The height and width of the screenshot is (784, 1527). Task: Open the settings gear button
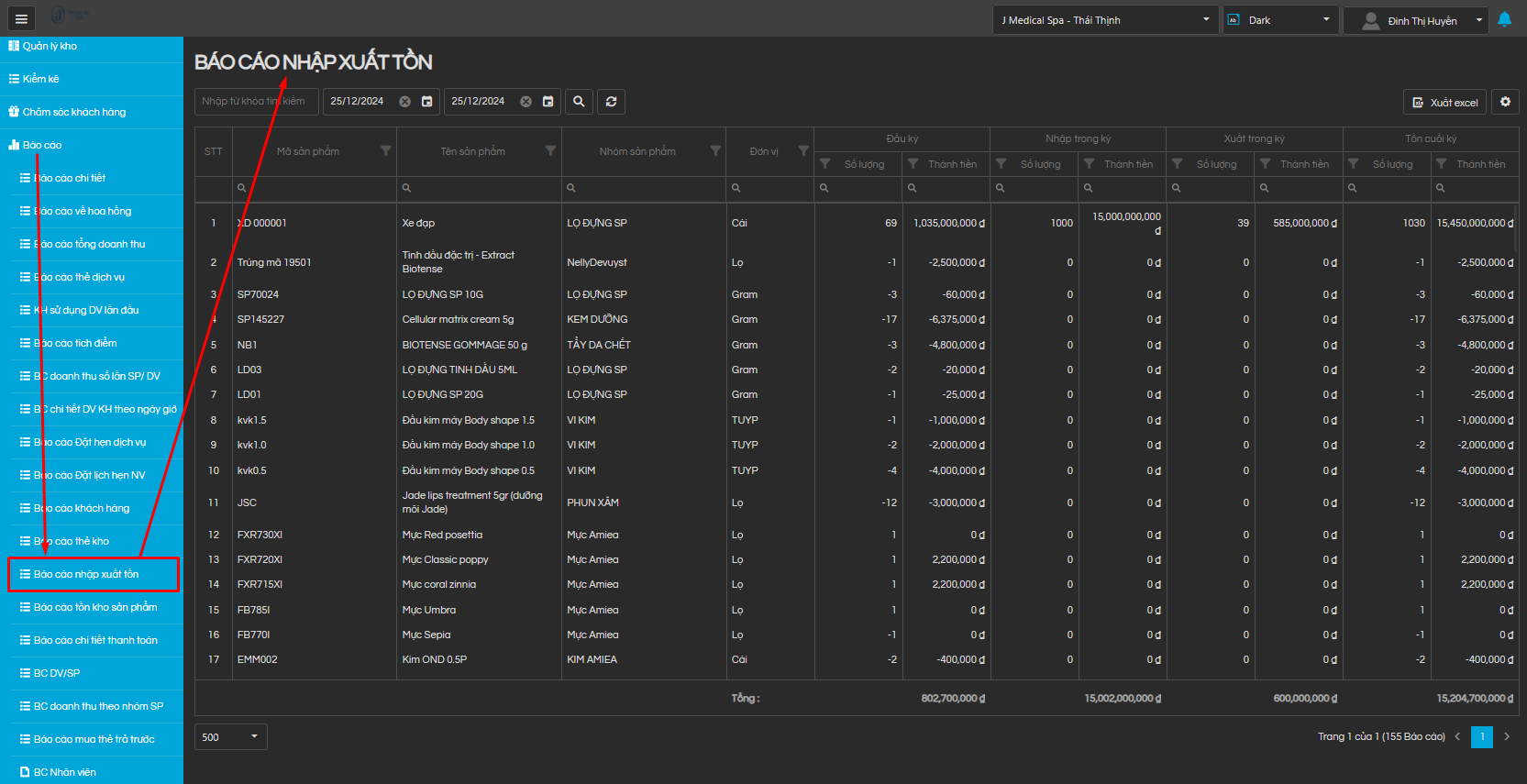tap(1505, 102)
